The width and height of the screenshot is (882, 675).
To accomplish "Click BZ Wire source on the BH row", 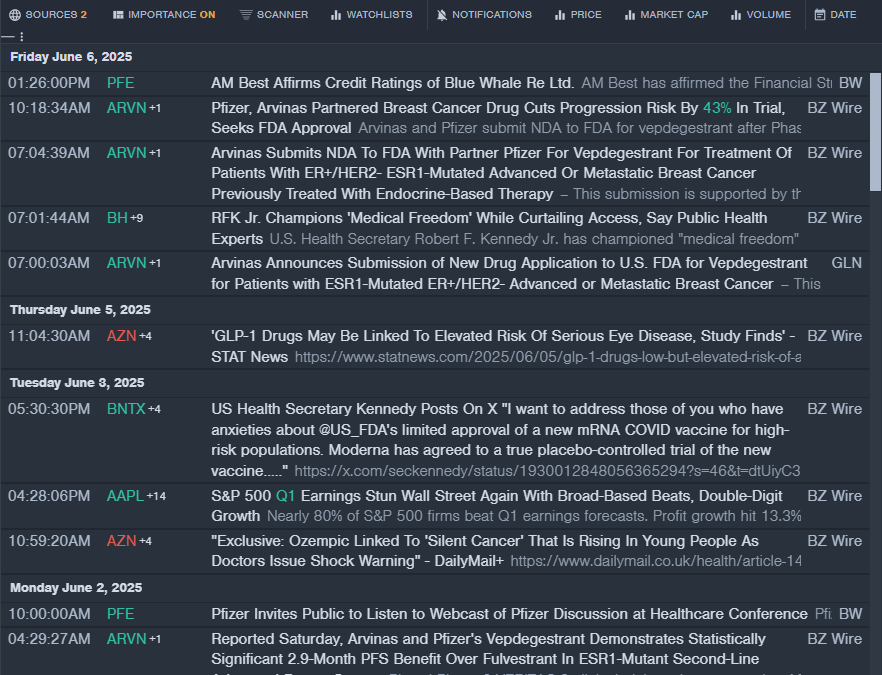I will pos(835,218).
